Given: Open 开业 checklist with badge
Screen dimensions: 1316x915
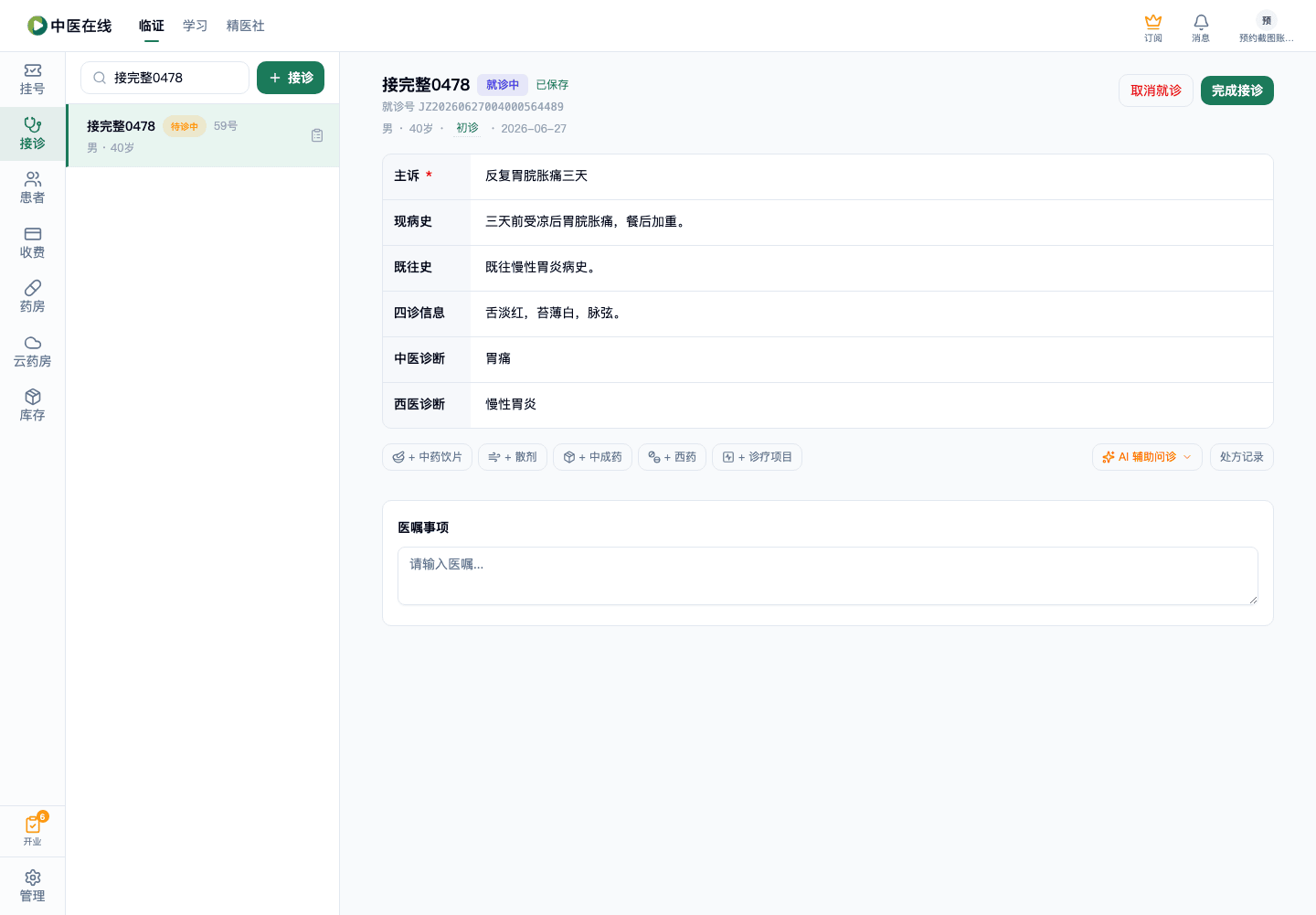Looking at the screenshot, I should coord(33,830).
